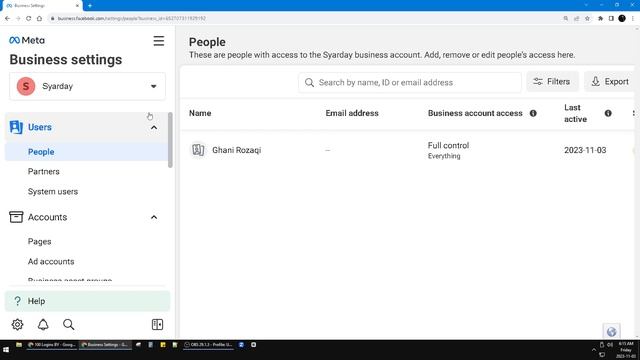Show info for Last active column

[x=608, y=113]
